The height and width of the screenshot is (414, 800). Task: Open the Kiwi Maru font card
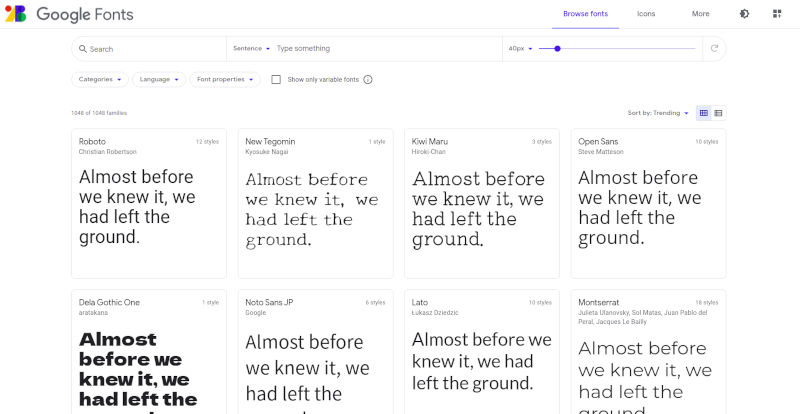[x=482, y=203]
